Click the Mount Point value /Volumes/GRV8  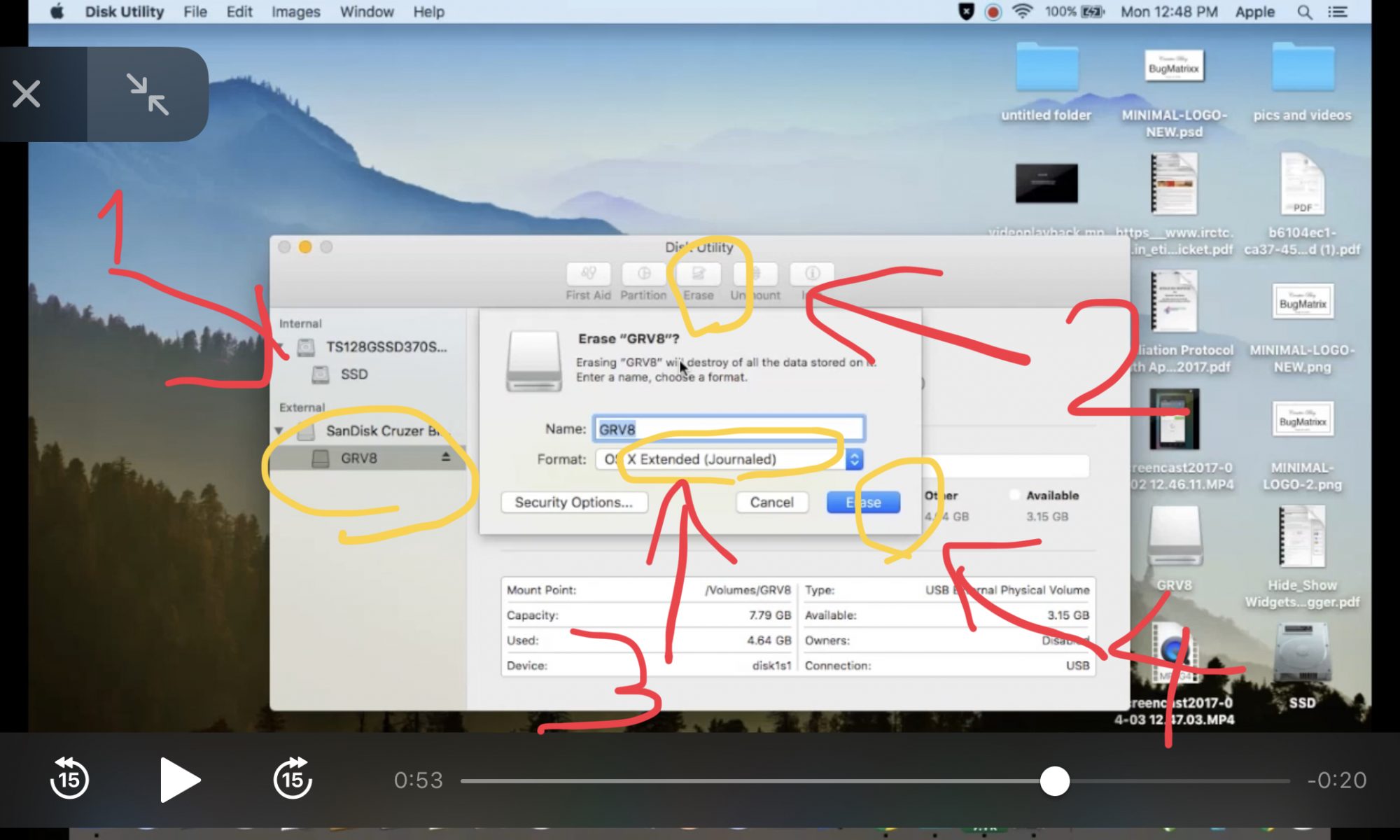(747, 590)
